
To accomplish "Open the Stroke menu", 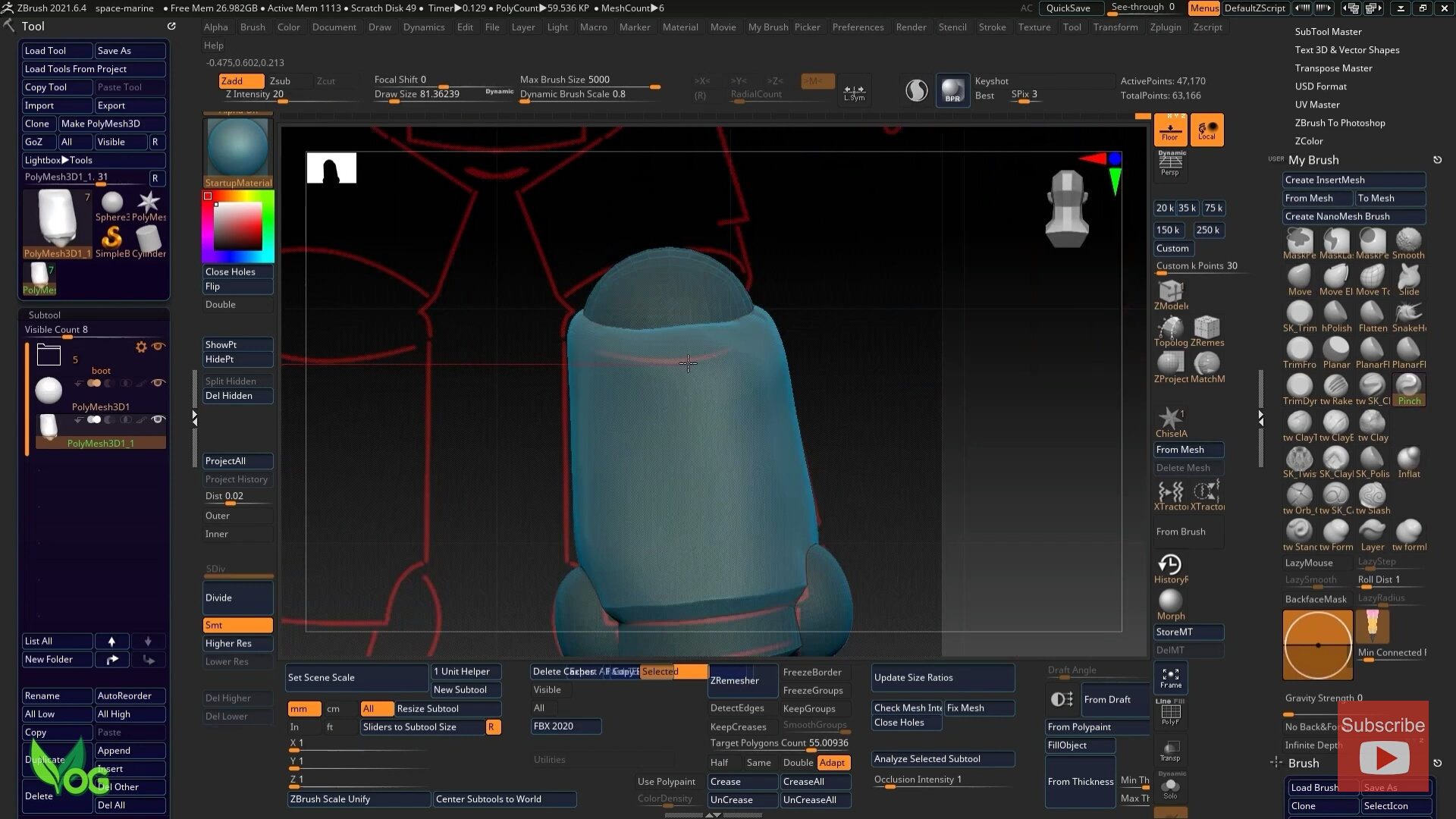I will pos(992,27).
